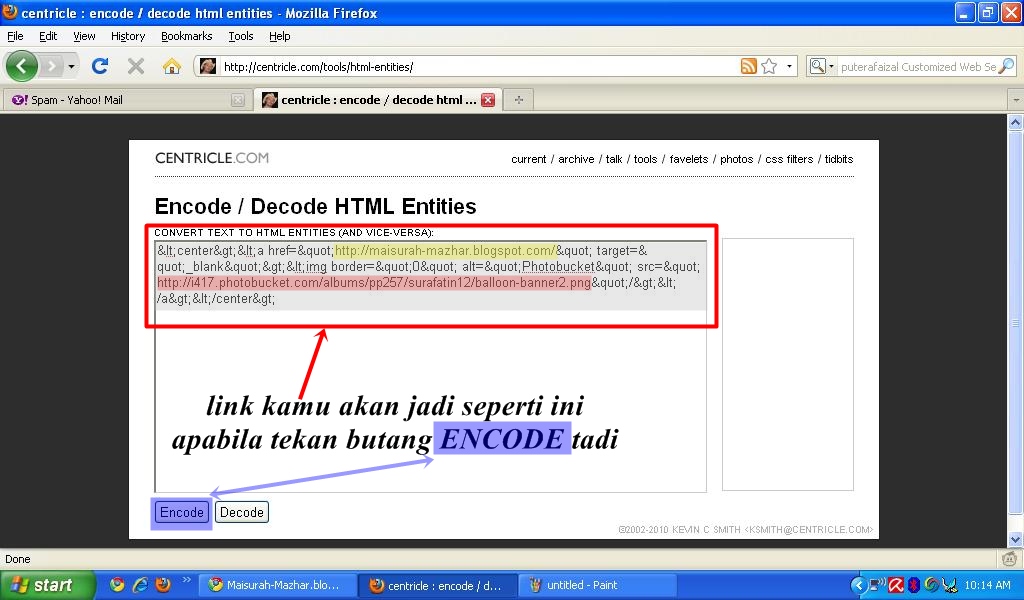The width and height of the screenshot is (1024, 600).
Task: Open the search engine selector dropdown
Action: coord(822,66)
